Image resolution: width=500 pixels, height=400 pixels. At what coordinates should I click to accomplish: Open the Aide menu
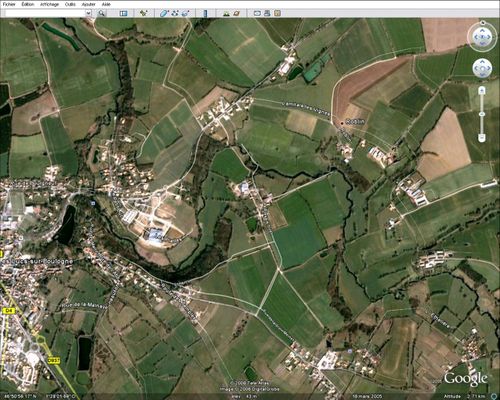click(x=106, y=4)
